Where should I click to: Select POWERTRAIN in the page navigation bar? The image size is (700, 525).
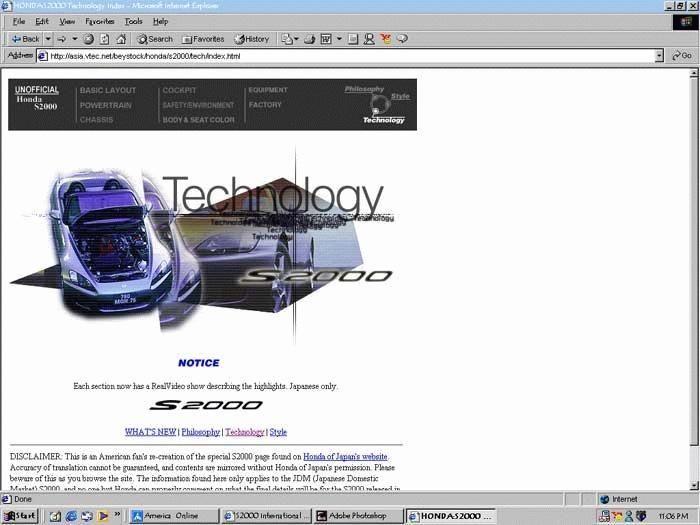pyautogui.click(x=107, y=105)
